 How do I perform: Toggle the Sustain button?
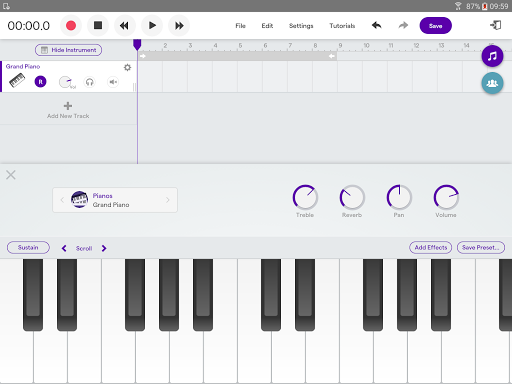28,248
